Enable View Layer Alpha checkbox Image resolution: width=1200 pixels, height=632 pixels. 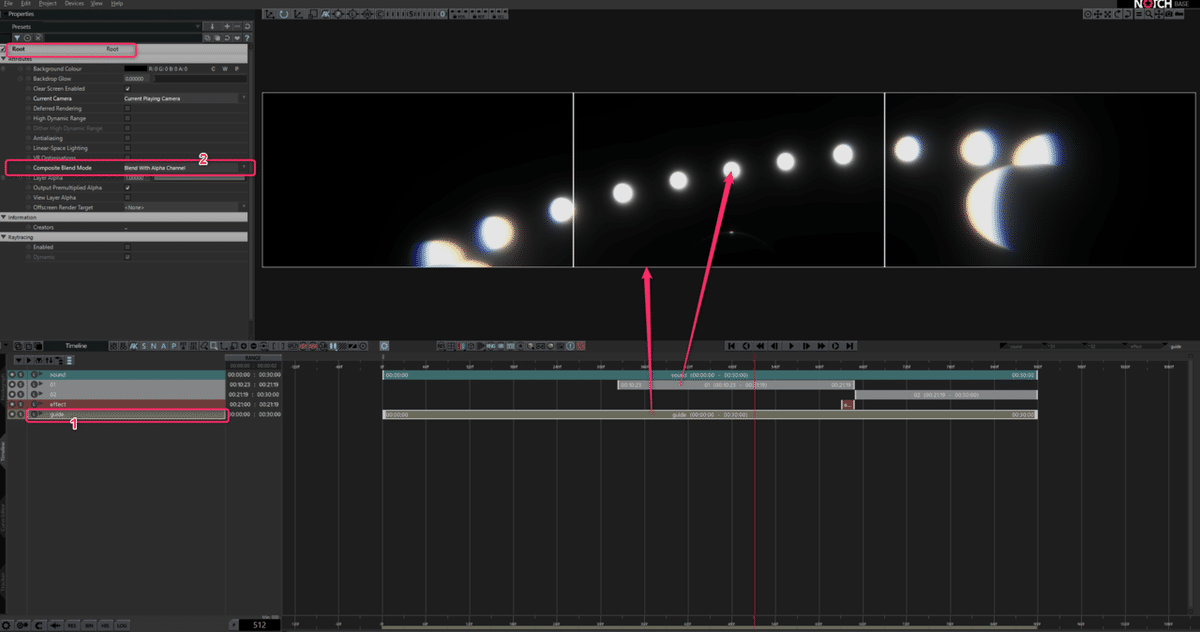tap(127, 197)
